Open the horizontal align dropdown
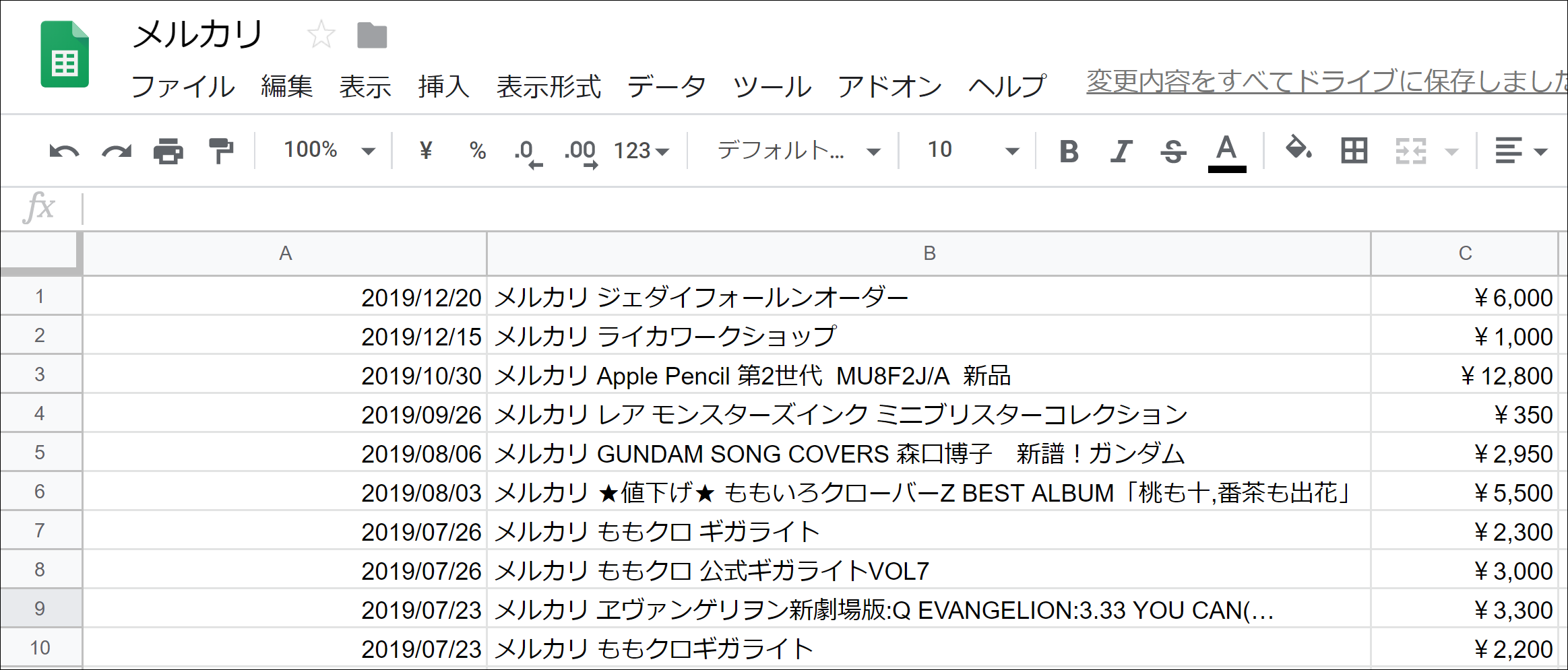This screenshot has height=670, width=1568. (1521, 151)
